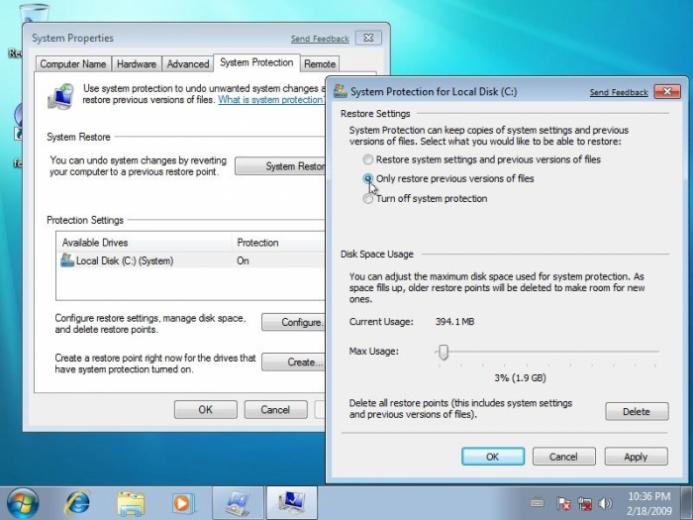Viewport: 693px width, 520px height.
Task: Click the Current Usage 394.1 MB value
Action: (x=455, y=322)
